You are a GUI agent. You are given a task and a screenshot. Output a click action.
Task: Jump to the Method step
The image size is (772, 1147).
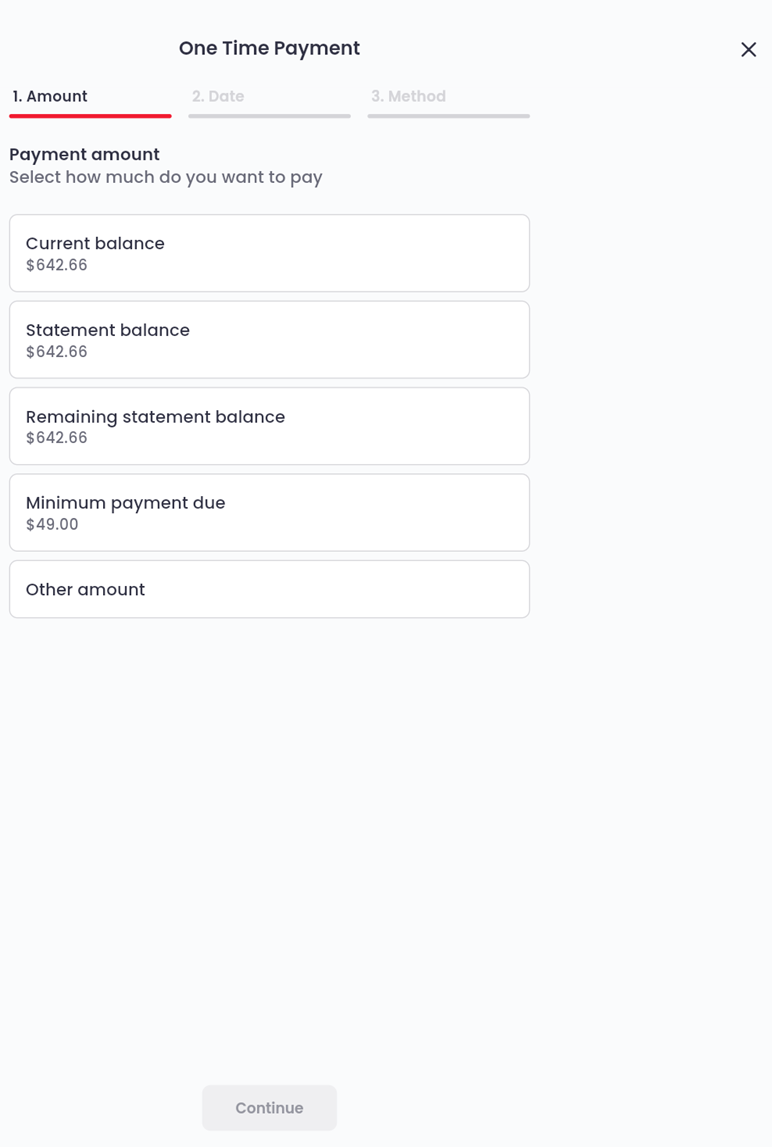[408, 96]
